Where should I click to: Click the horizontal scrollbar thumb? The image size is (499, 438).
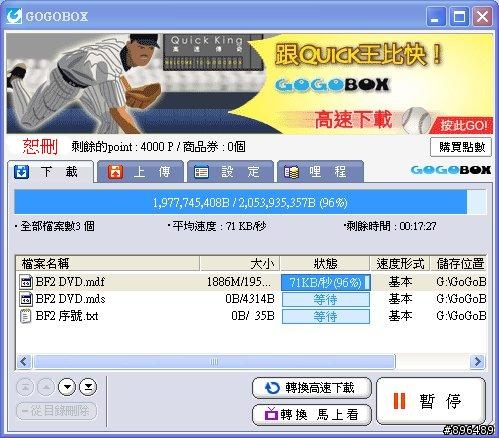(214, 361)
